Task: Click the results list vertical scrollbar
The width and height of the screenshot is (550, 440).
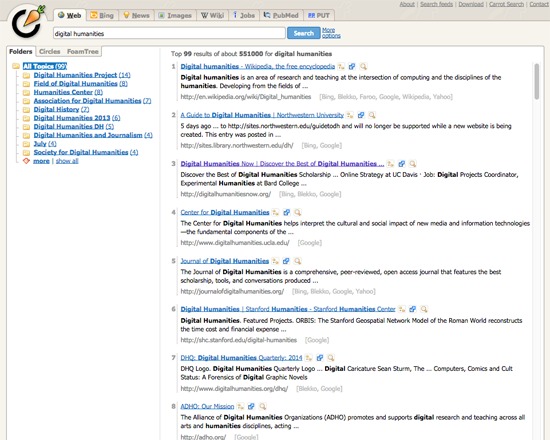Action: pos(536,81)
